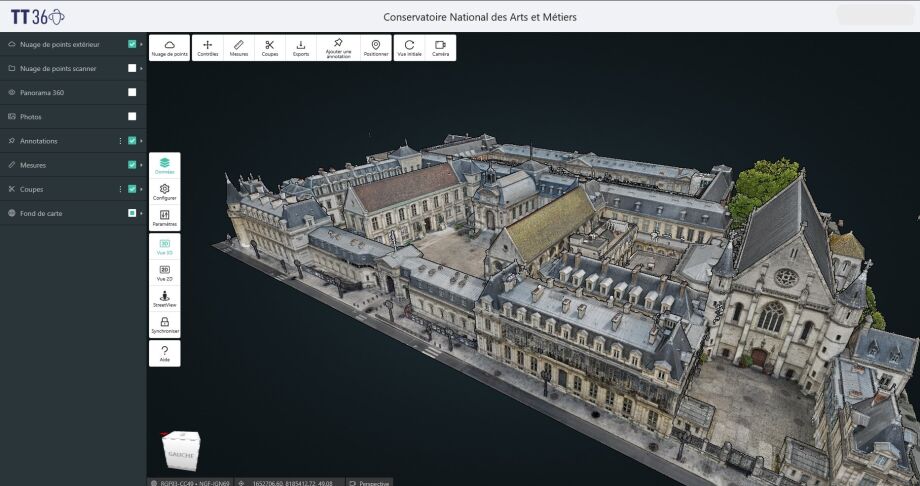Screen dimensions: 920x486
Task: Select the Mesures ruler tool in toolbar
Action: coord(238,47)
